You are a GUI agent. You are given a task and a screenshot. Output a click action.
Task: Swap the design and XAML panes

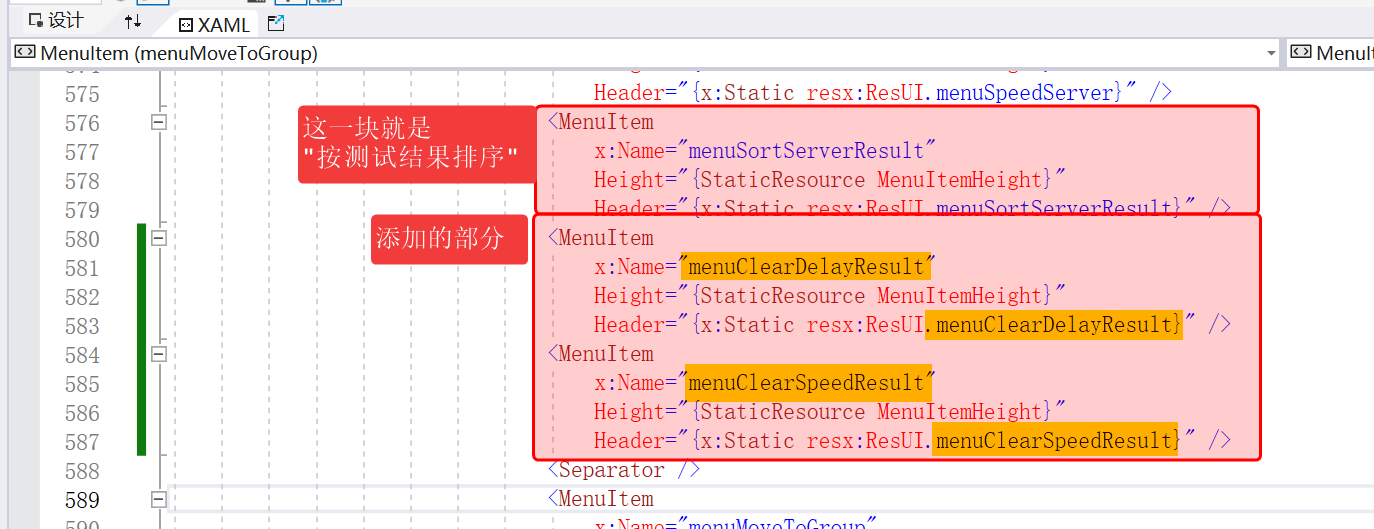click(x=133, y=22)
